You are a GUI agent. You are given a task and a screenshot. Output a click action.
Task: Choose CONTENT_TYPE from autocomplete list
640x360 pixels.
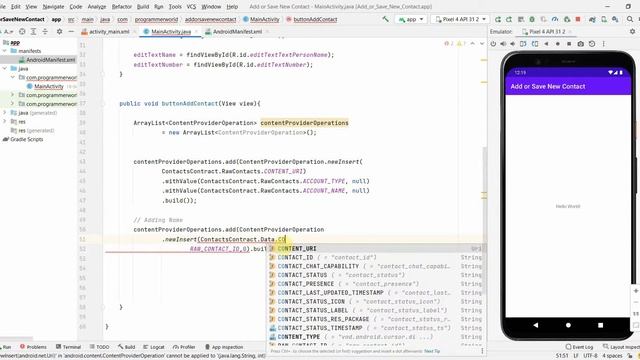click(375, 337)
